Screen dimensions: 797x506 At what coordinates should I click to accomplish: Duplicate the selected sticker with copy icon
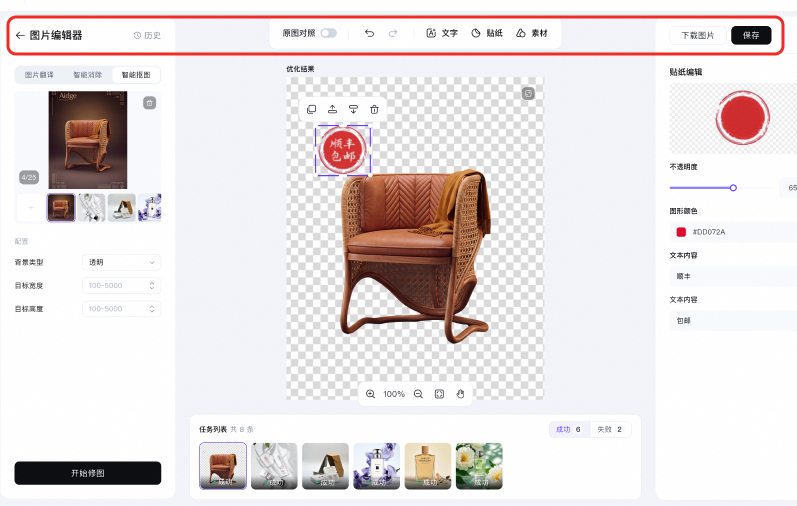point(312,109)
